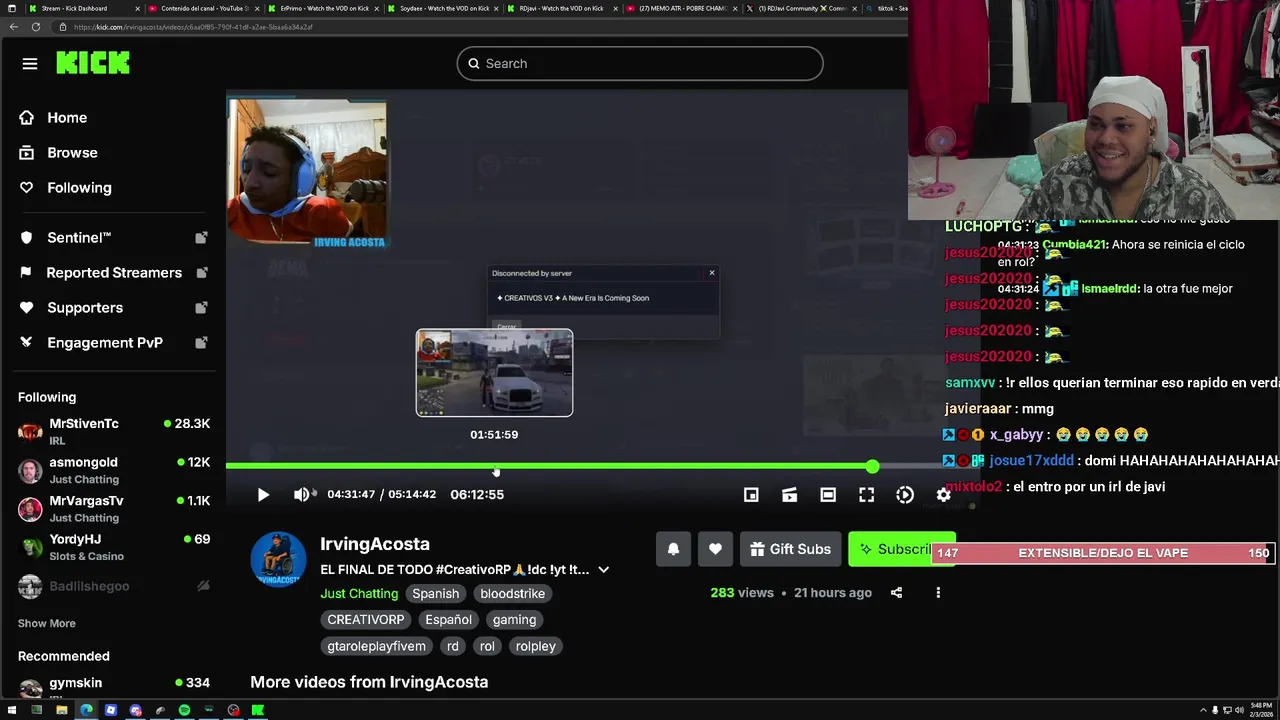
Task: Select the CREATIVORP tag
Action: tap(366, 619)
